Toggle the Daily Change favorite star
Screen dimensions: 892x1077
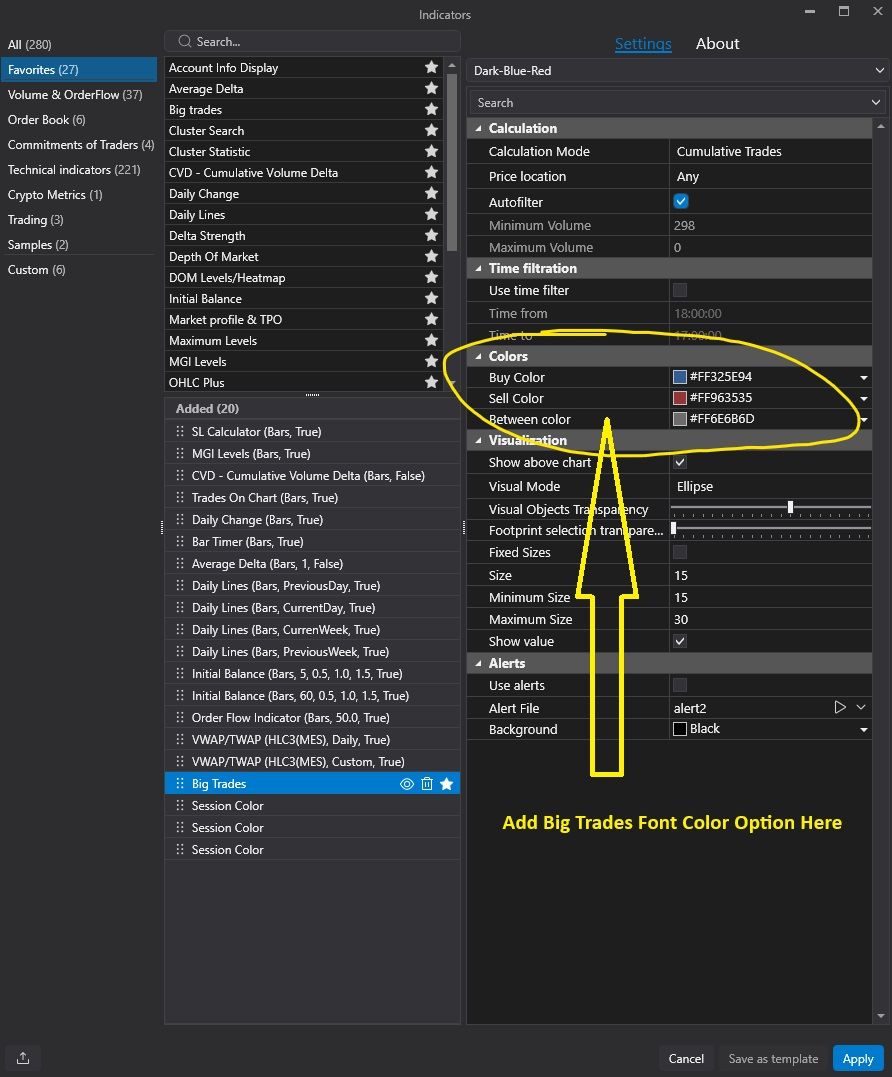pyautogui.click(x=431, y=194)
